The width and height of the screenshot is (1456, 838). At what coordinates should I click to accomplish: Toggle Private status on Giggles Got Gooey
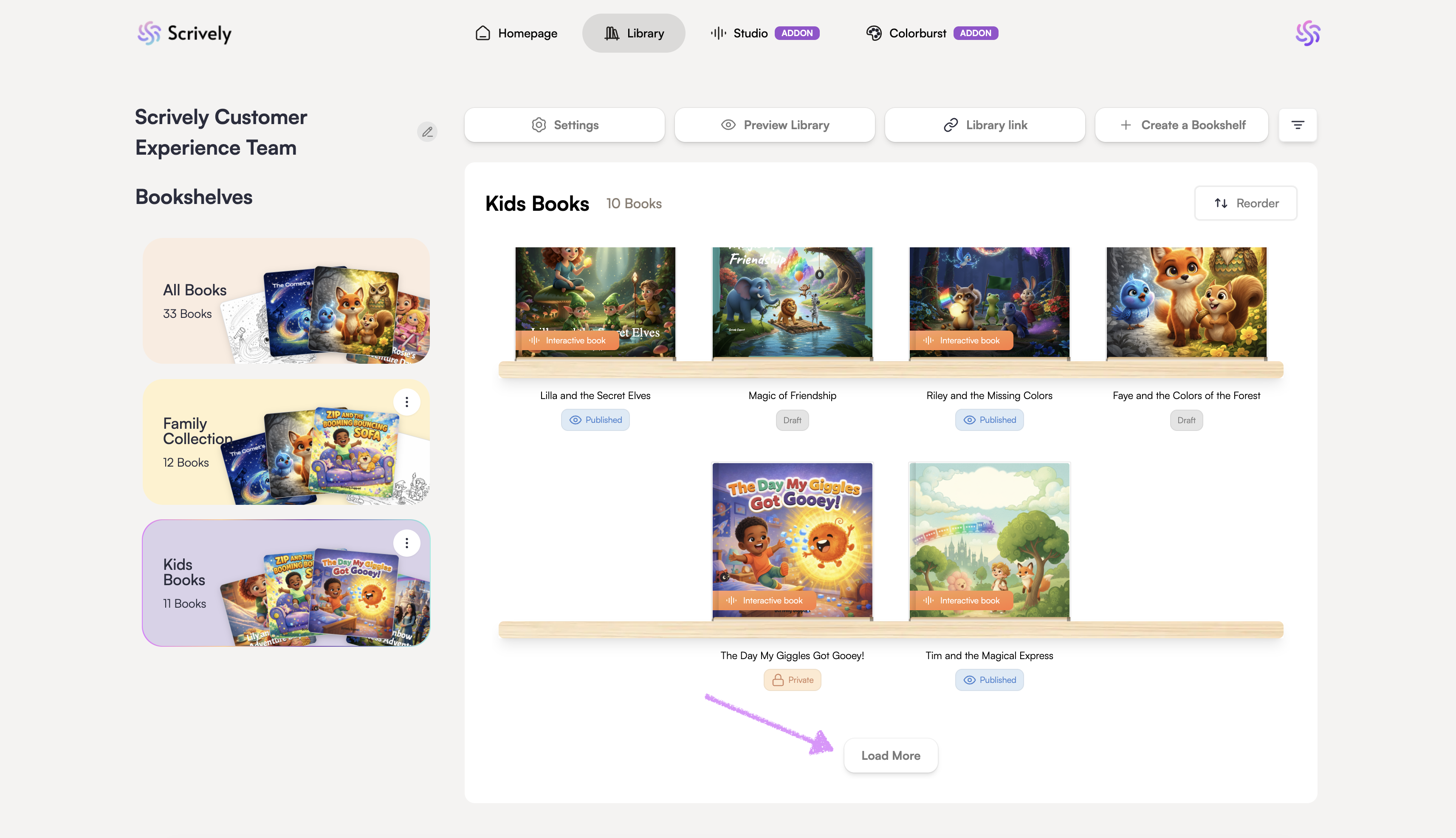tap(792, 680)
